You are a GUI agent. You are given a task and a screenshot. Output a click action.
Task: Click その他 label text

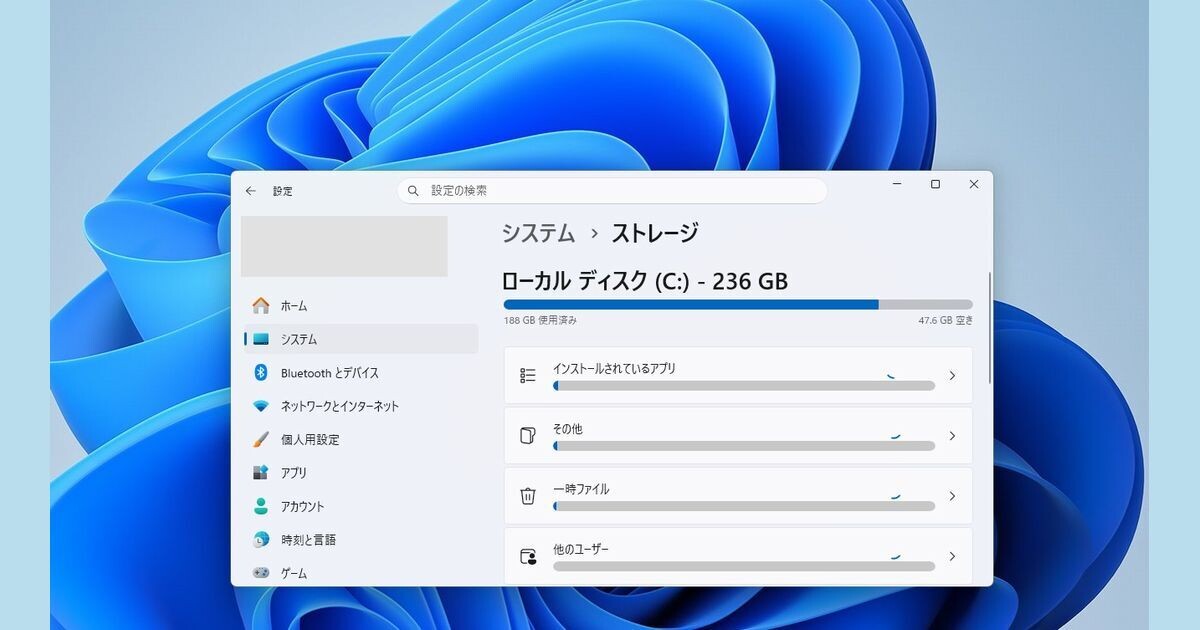(567, 429)
